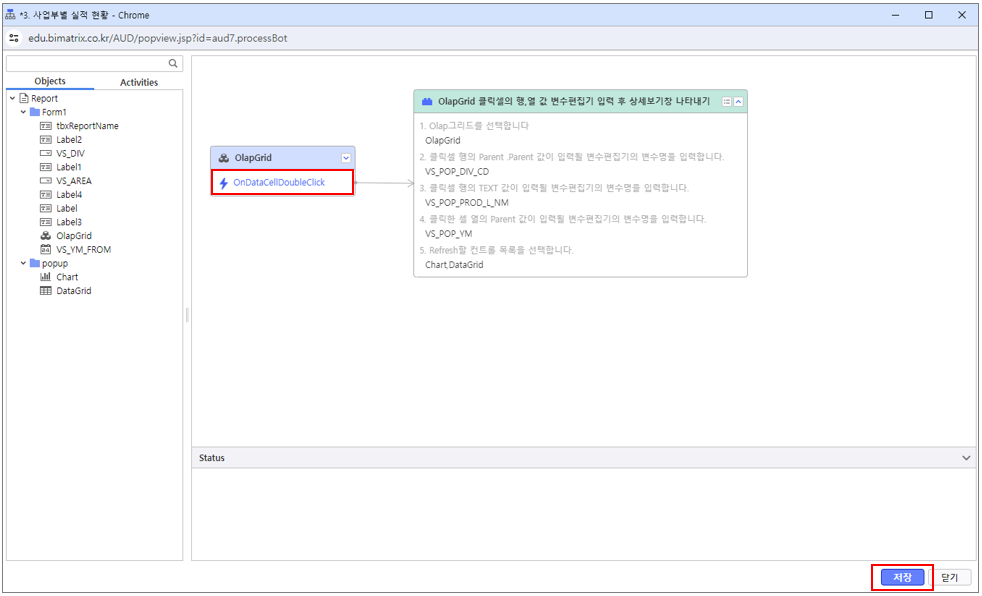The width and height of the screenshot is (982, 596).
Task: Click the VS_POP_DIV_CD value
Action: coord(457,172)
